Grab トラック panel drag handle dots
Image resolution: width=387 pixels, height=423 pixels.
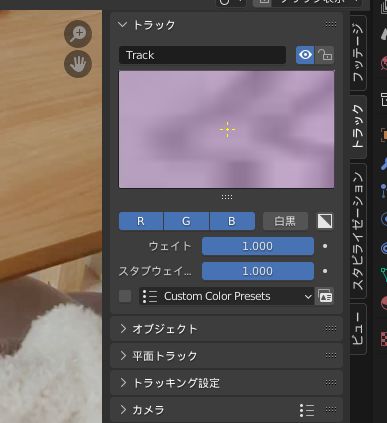[x=330, y=25]
